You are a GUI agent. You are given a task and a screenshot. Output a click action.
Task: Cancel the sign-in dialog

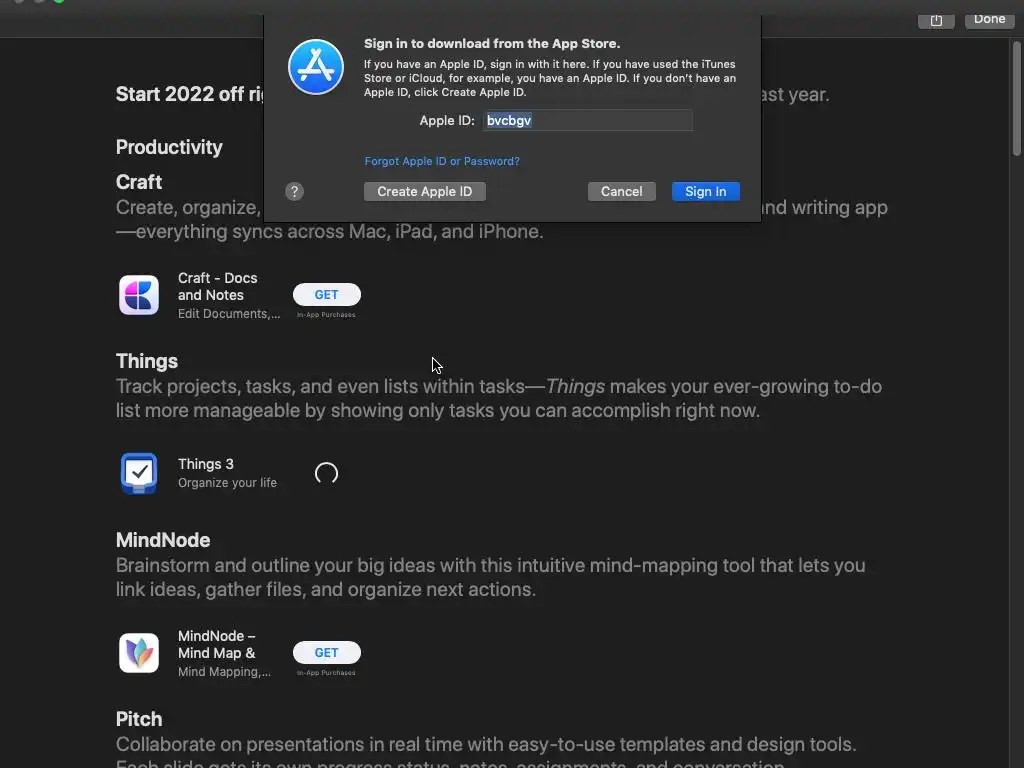pyautogui.click(x=622, y=191)
